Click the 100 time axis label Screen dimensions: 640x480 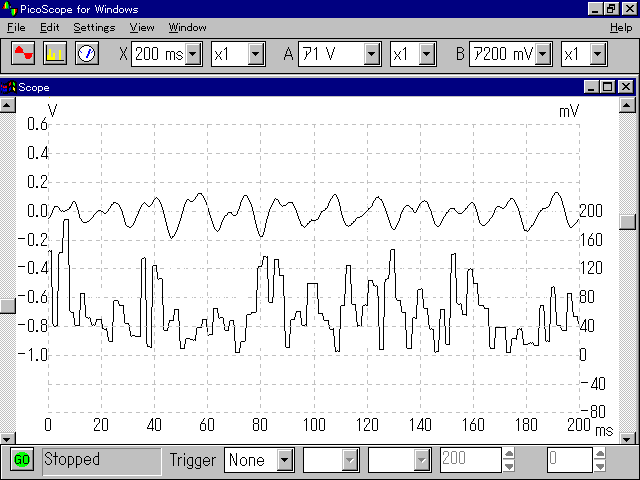(314, 425)
